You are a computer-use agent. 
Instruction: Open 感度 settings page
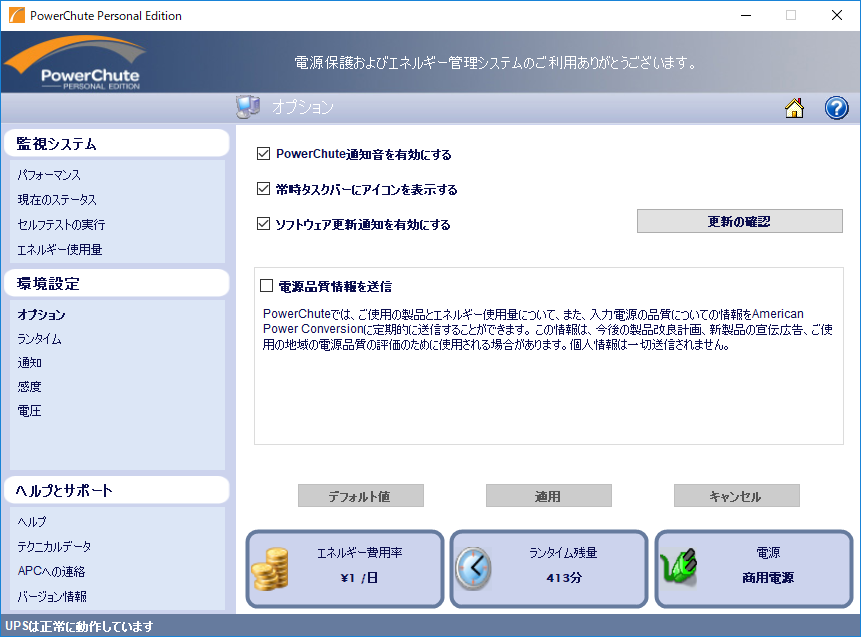click(x=30, y=387)
